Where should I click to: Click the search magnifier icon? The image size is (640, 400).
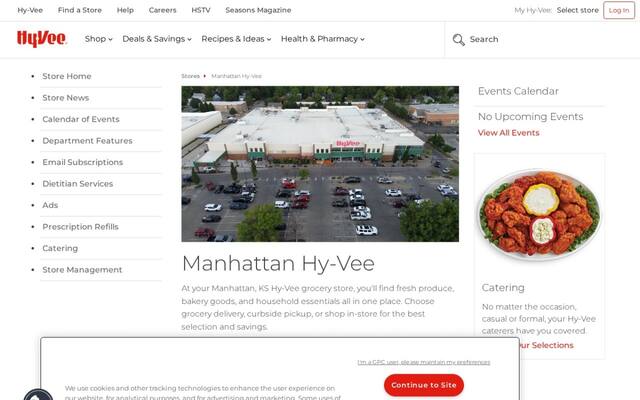click(458, 40)
